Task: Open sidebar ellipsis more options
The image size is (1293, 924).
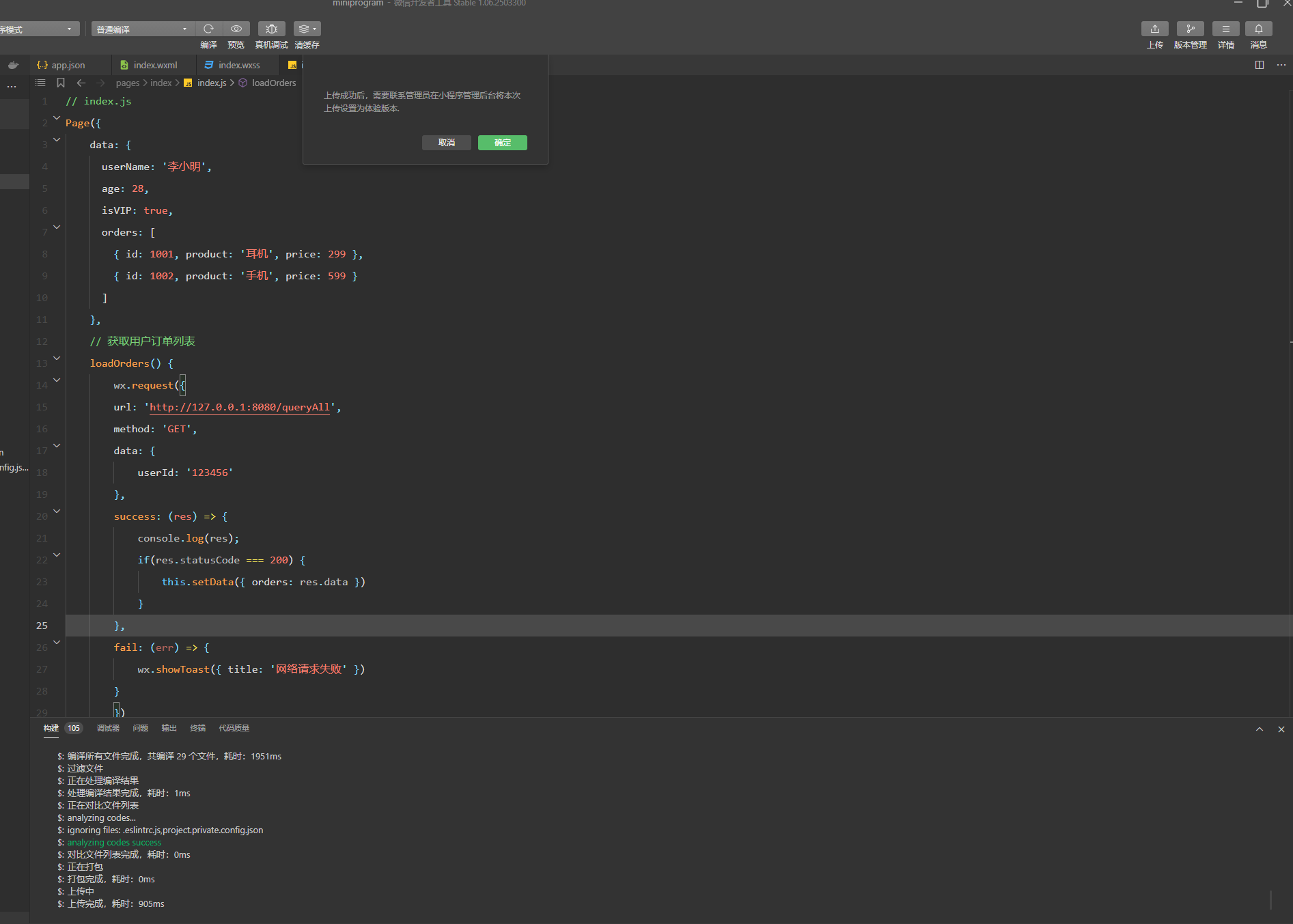Action: pyautogui.click(x=12, y=87)
